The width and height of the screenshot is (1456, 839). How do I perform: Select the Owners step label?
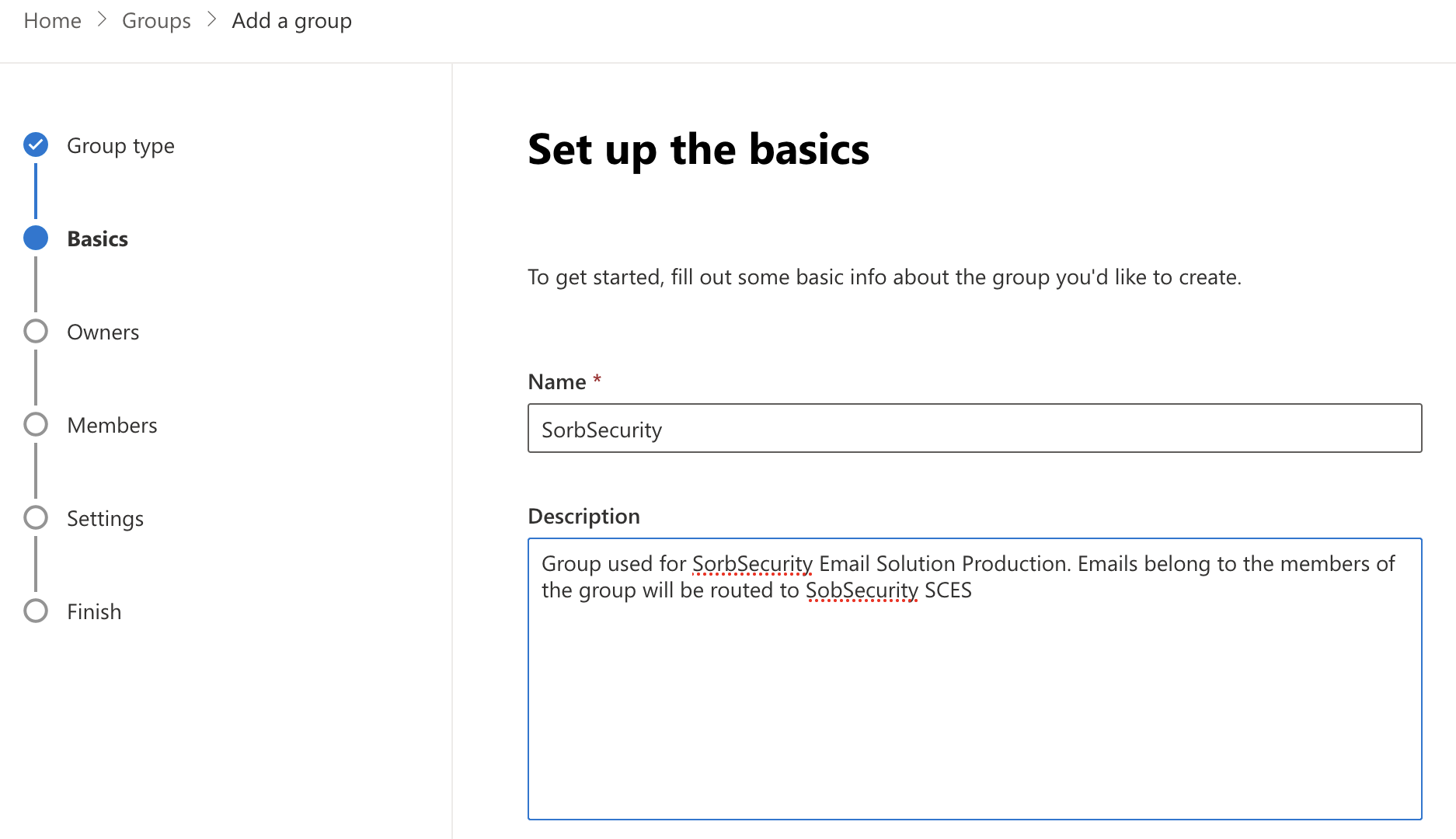(x=103, y=331)
